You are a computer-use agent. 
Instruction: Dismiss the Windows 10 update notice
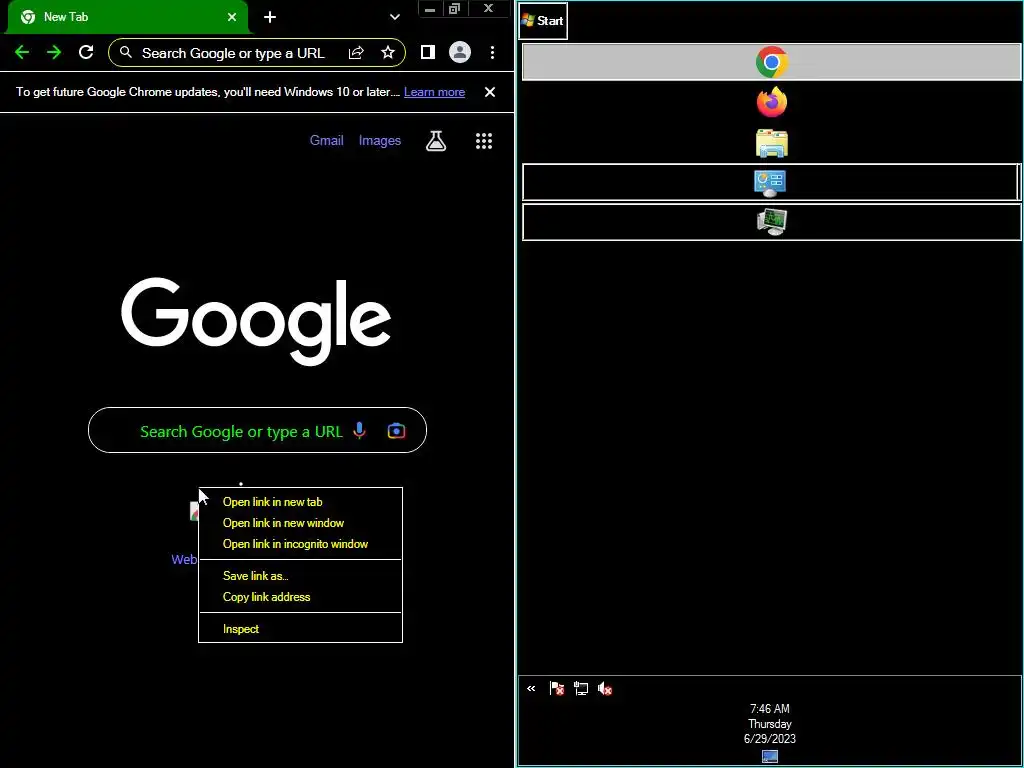point(490,92)
